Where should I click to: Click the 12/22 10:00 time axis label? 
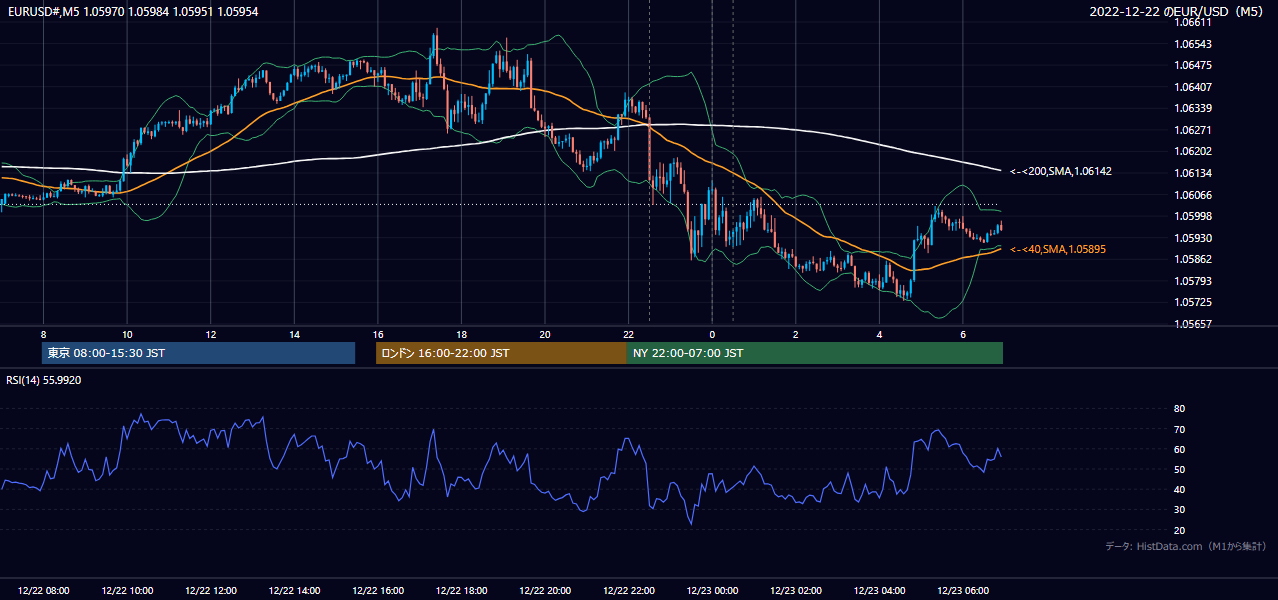click(127, 591)
